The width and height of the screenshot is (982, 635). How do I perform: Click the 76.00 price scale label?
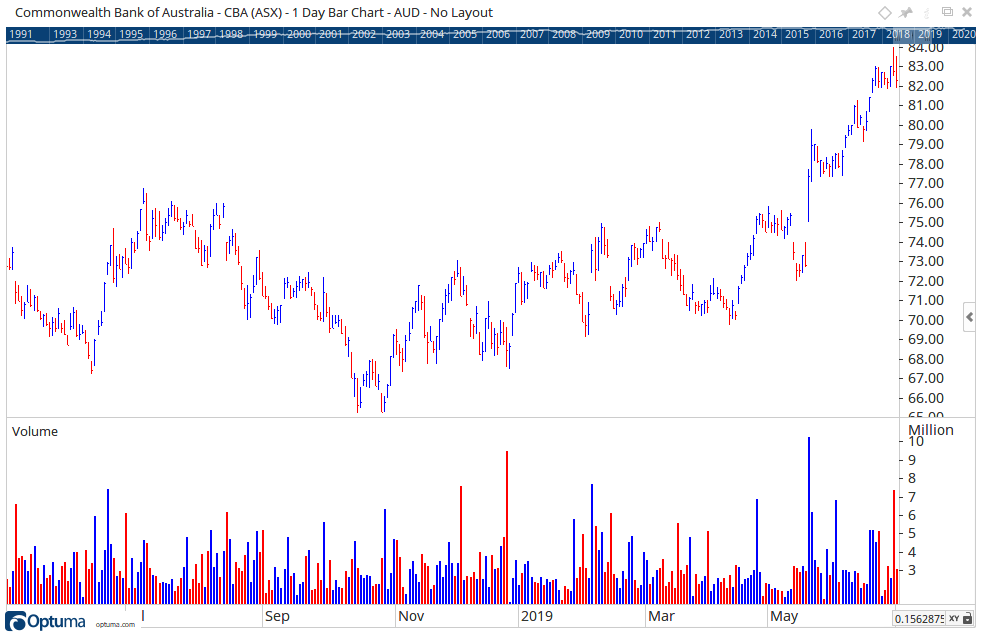[x=926, y=203]
